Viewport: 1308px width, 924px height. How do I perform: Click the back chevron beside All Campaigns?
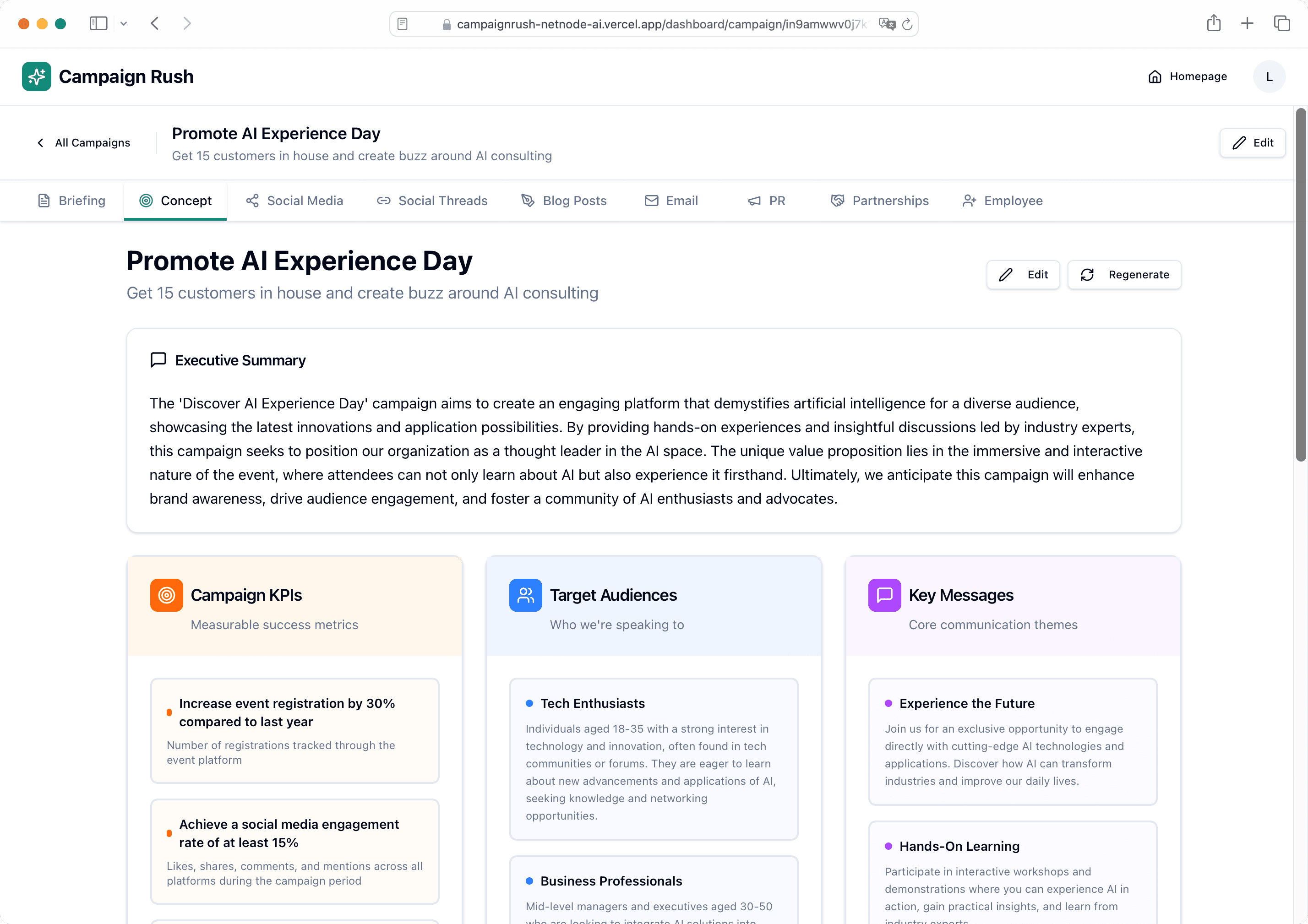[x=40, y=142]
